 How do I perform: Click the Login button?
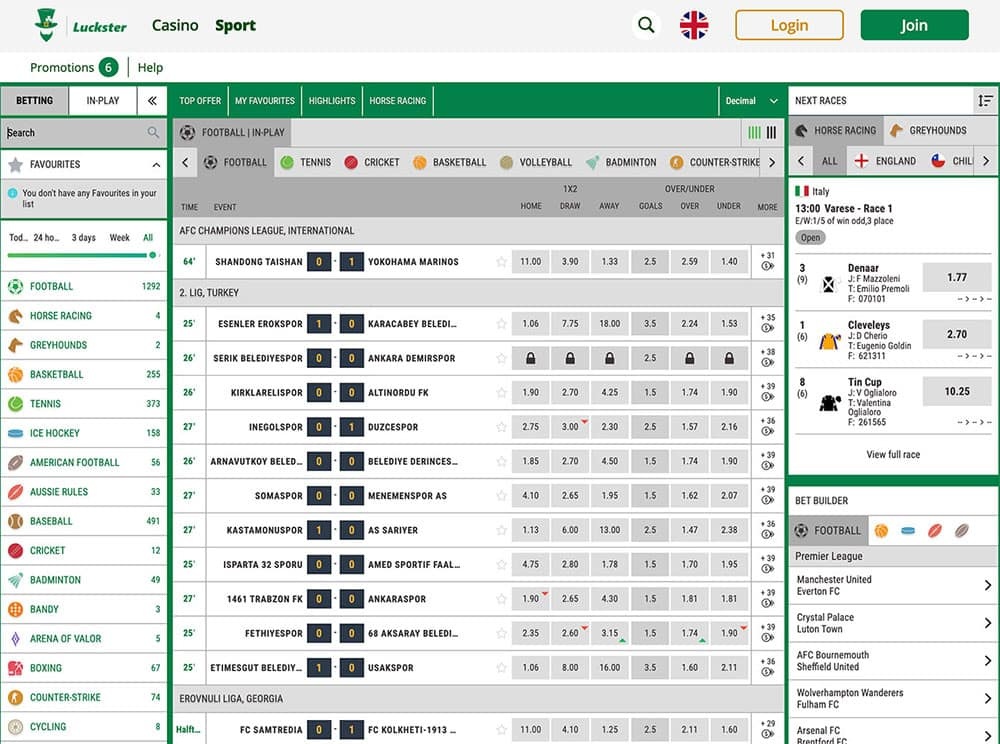coord(790,26)
